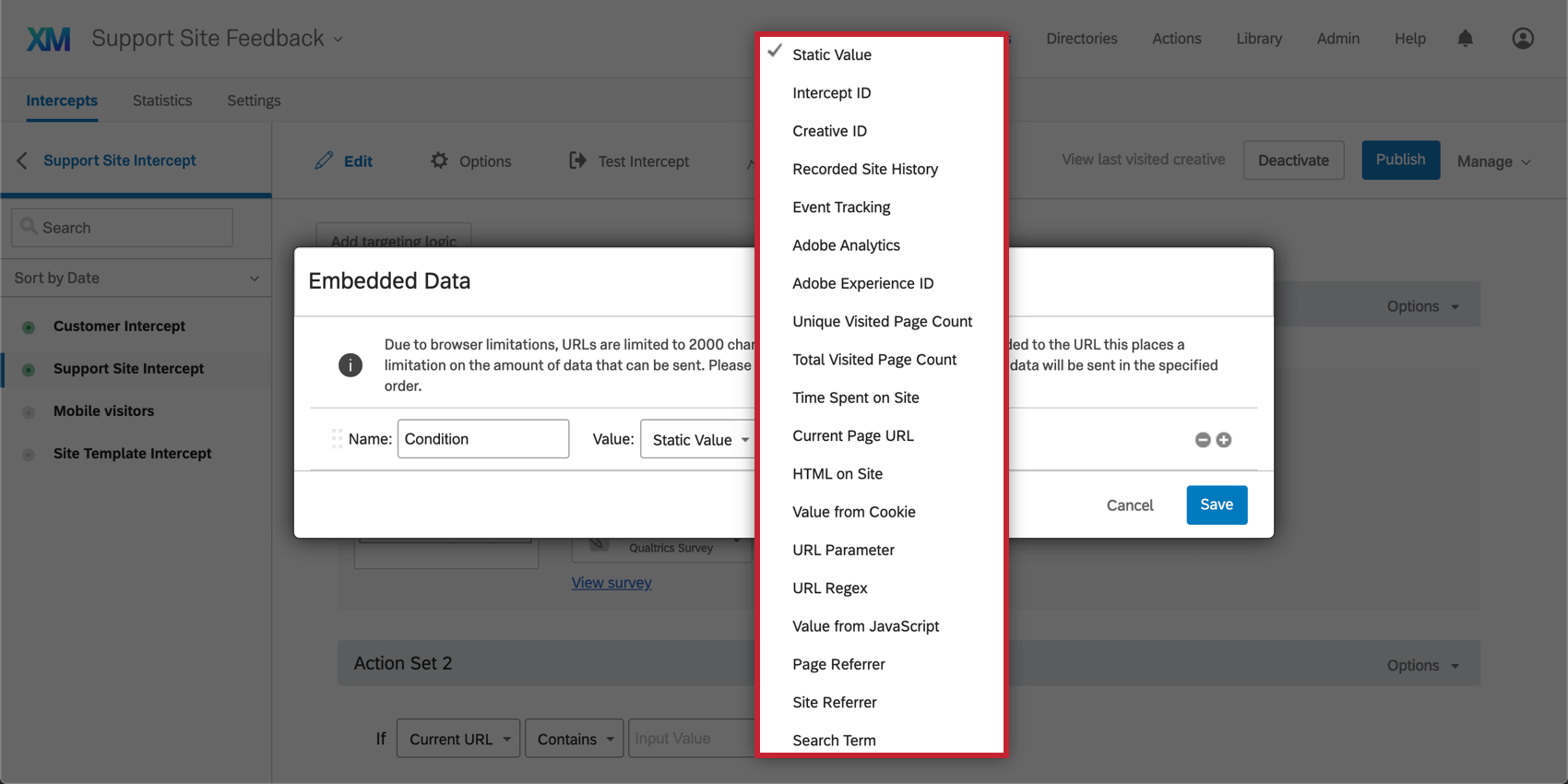This screenshot has width=1568, height=784.
Task: Click the intercept Search field
Action: click(x=122, y=227)
